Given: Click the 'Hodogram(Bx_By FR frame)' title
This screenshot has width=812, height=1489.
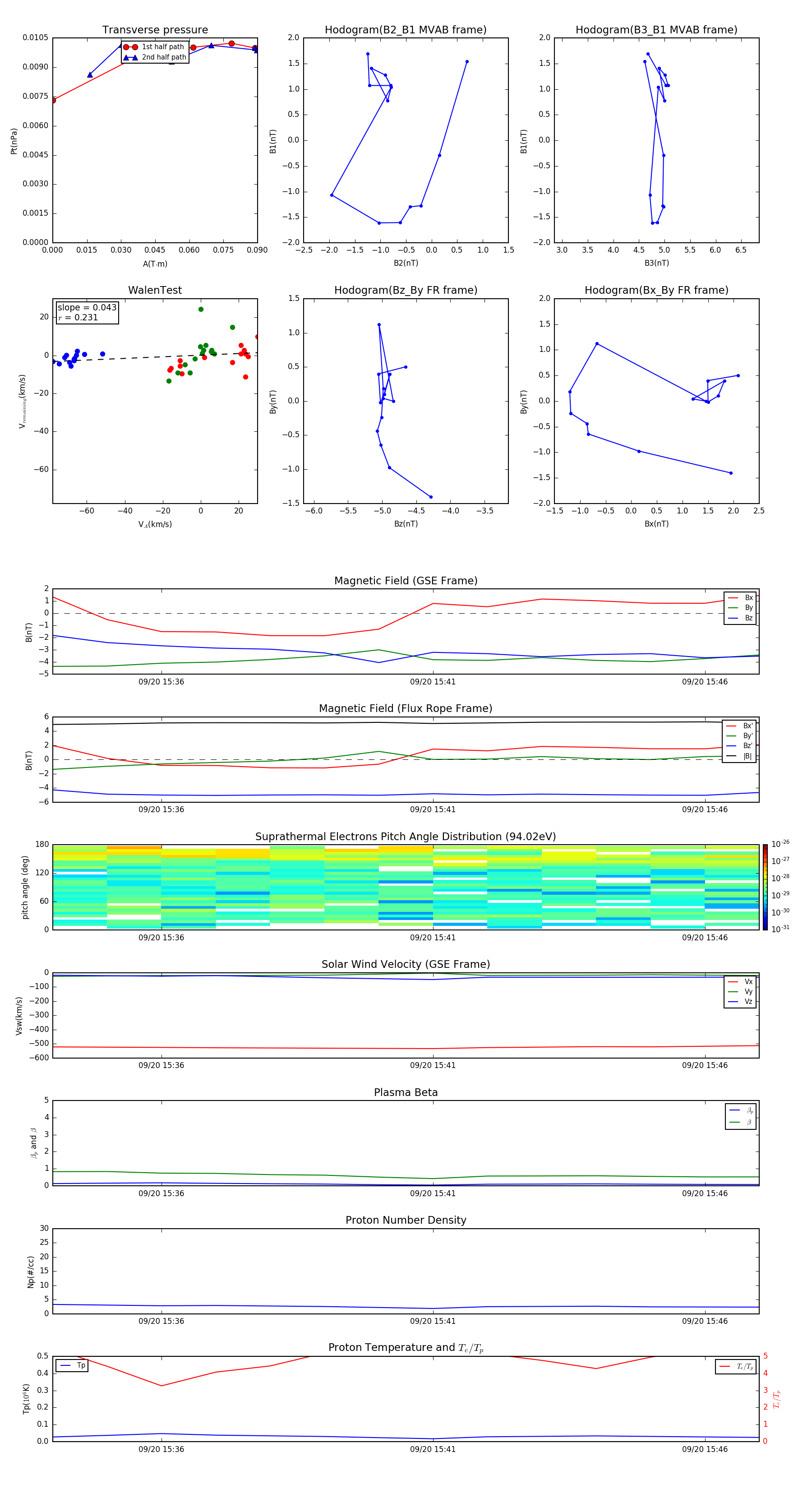Looking at the screenshot, I should point(656,290).
